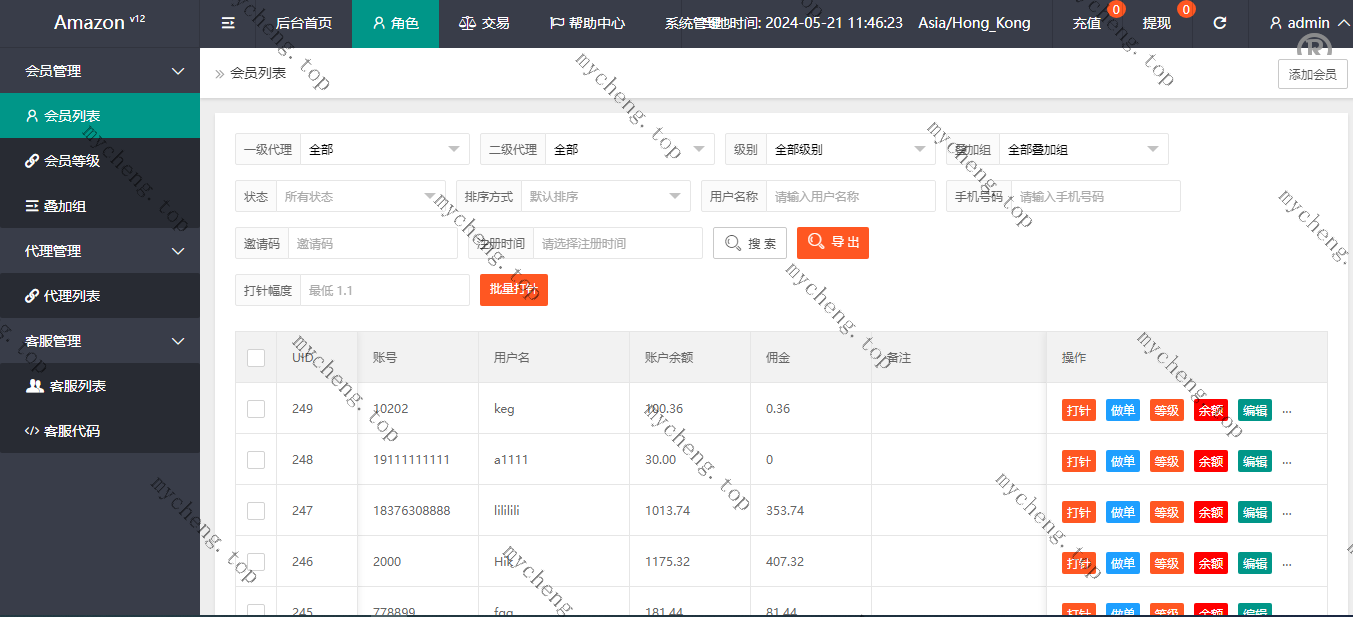Open 叠加组 in the sidebar

tap(64, 206)
